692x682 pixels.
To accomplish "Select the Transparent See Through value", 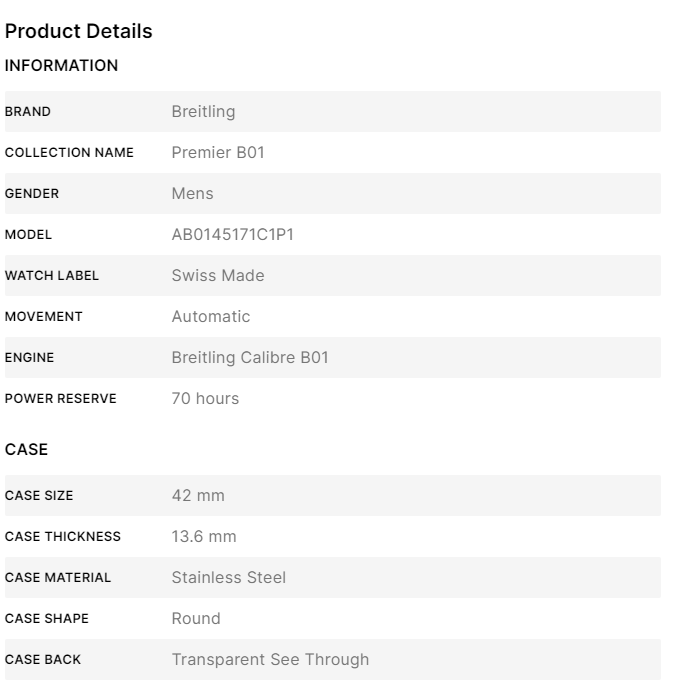I will (x=270, y=660).
